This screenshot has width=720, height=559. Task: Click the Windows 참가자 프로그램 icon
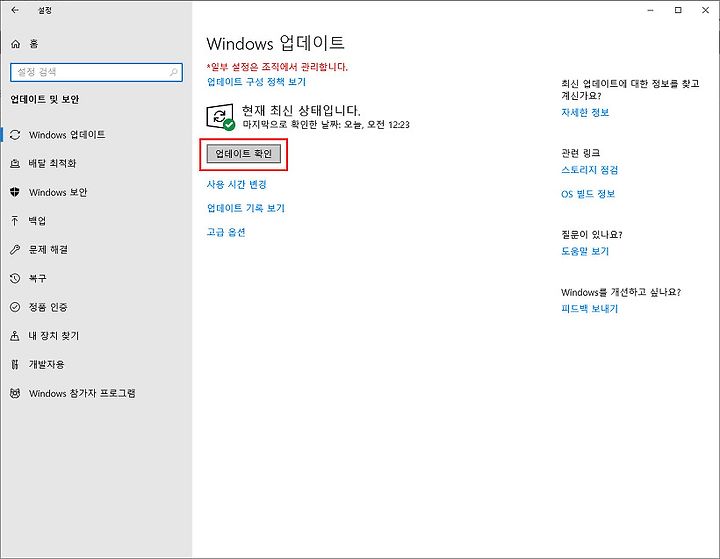pyautogui.click(x=15, y=393)
